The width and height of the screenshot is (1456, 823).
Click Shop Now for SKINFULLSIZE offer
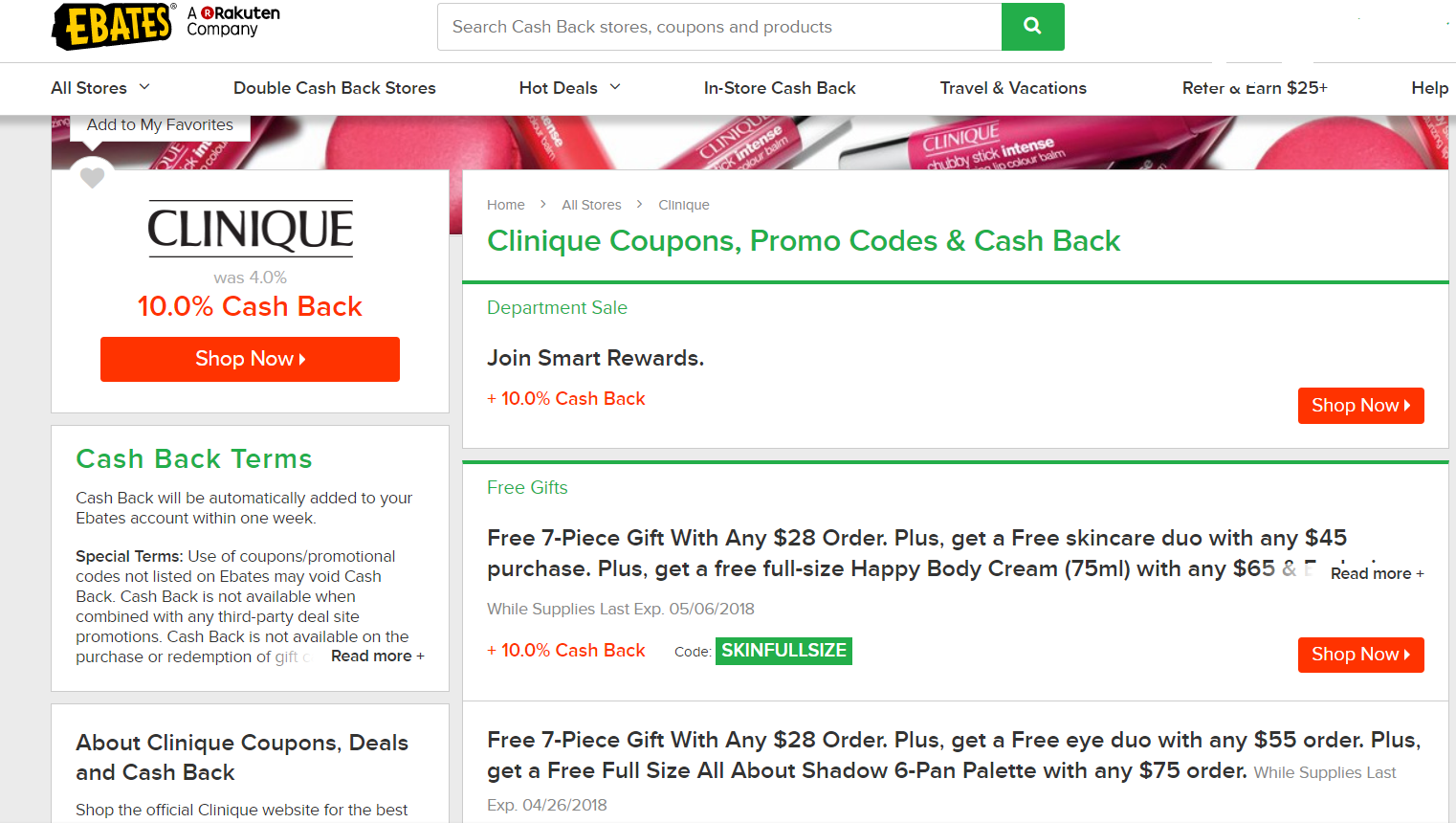coord(1360,655)
